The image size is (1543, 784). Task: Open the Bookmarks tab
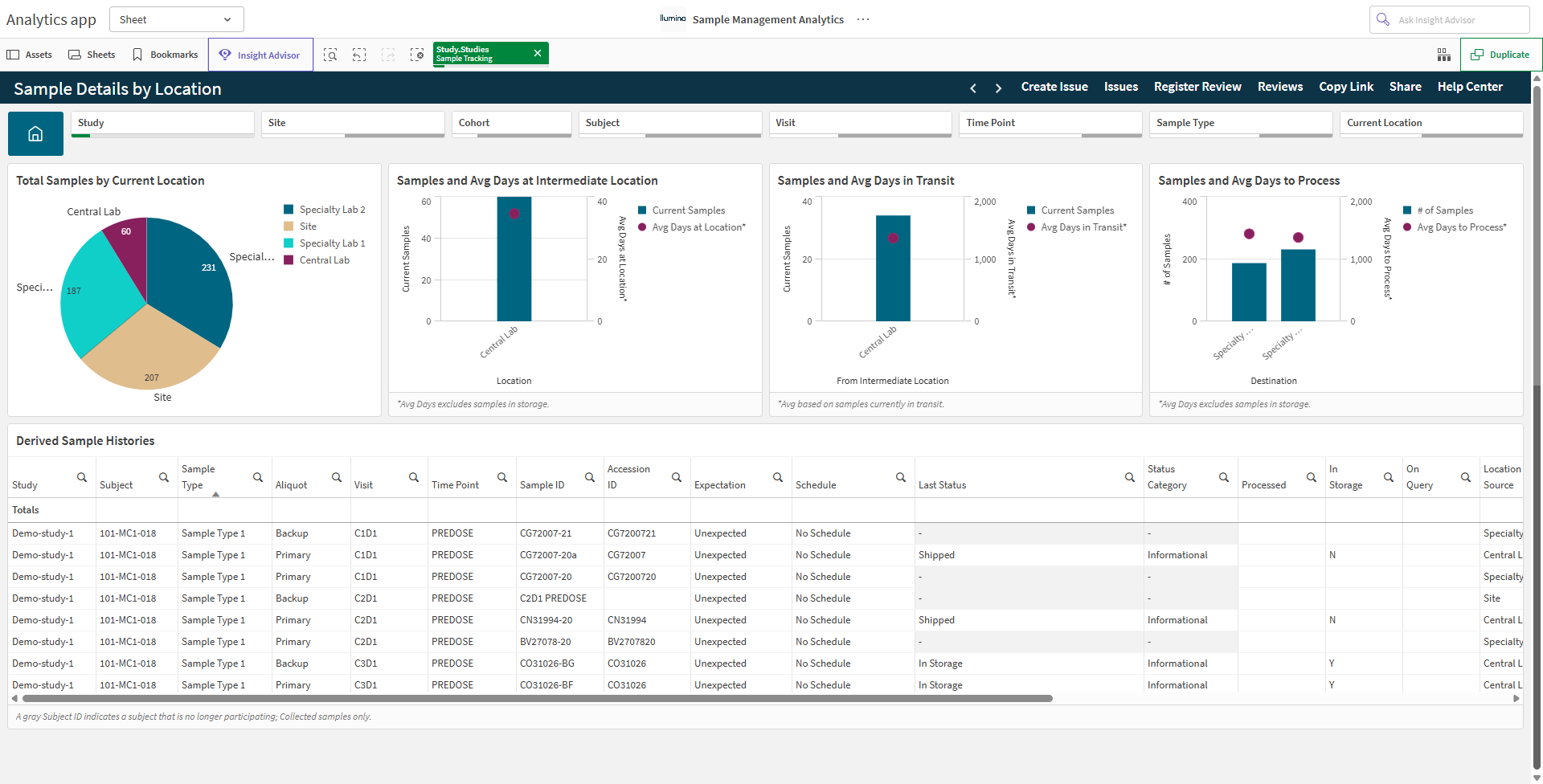click(165, 55)
